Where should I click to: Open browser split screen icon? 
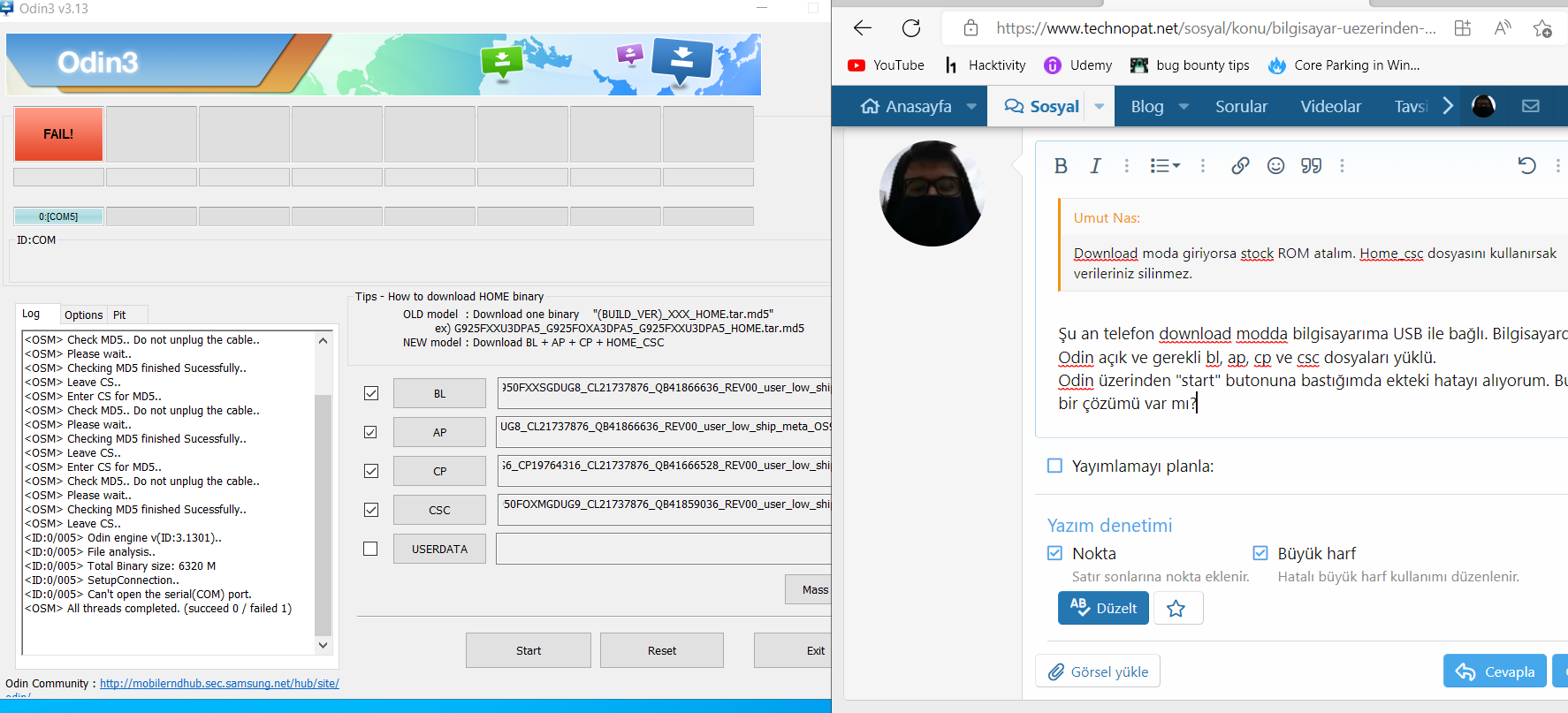[1463, 28]
